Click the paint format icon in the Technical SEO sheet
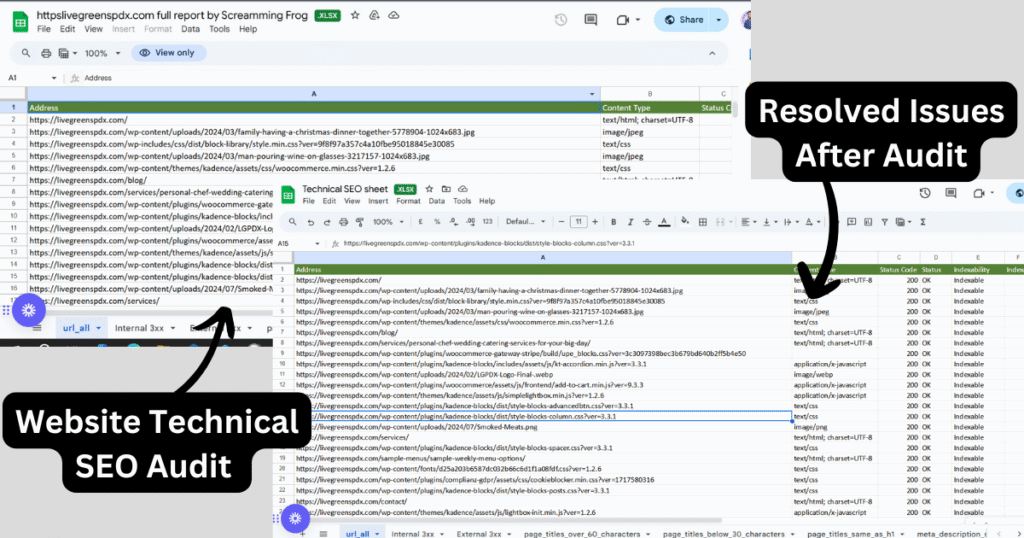This screenshot has height=538, width=1024. pyautogui.click(x=359, y=222)
